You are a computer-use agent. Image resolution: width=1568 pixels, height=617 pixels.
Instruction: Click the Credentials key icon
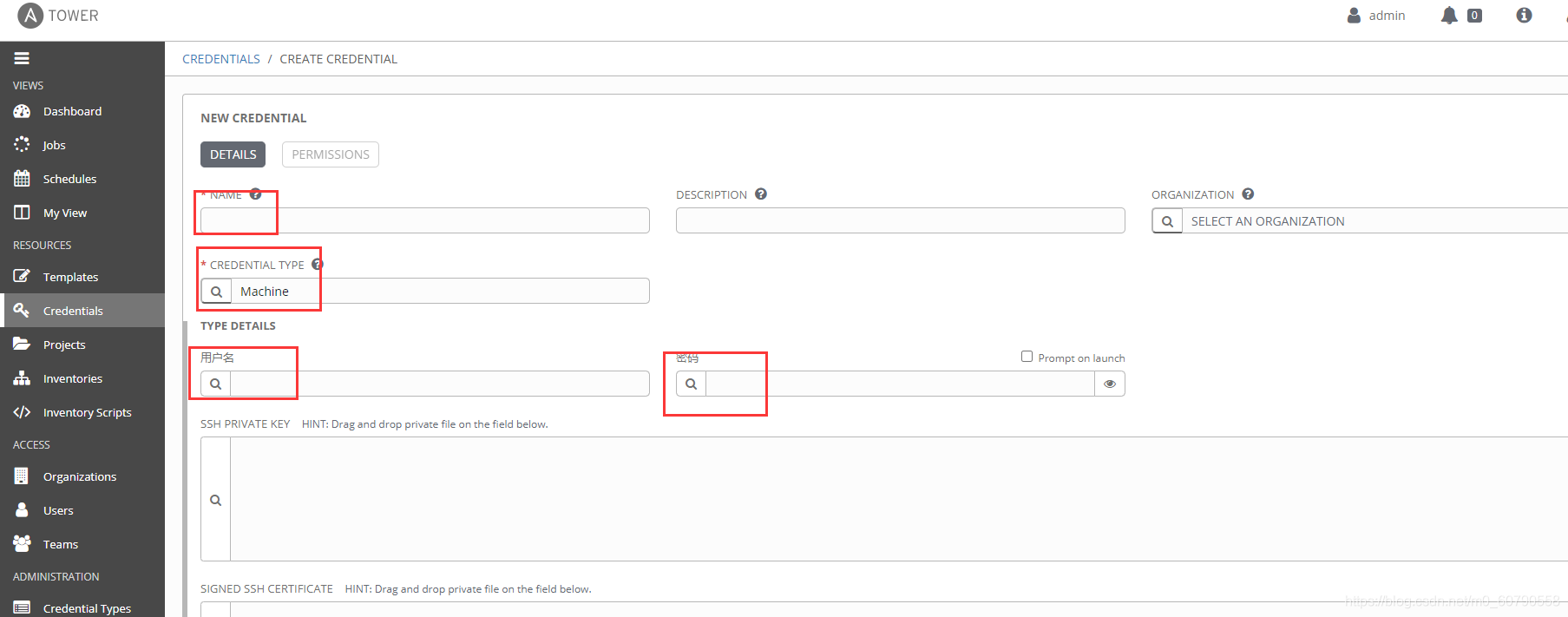(22, 310)
